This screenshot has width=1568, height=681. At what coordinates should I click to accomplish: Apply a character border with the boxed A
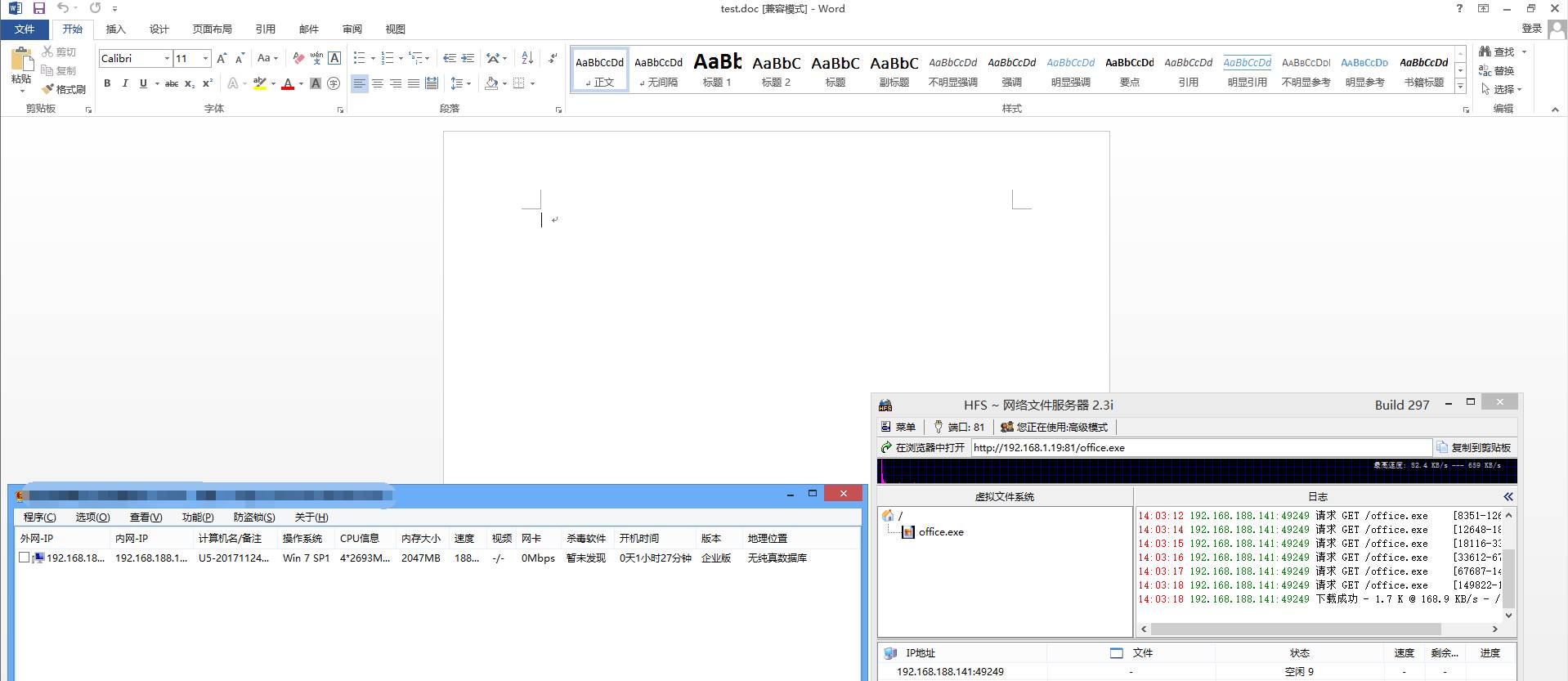(x=334, y=58)
